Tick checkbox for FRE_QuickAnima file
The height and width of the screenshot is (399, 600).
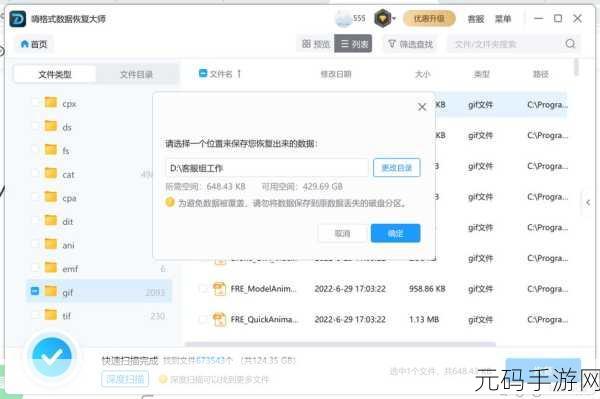coord(203,319)
